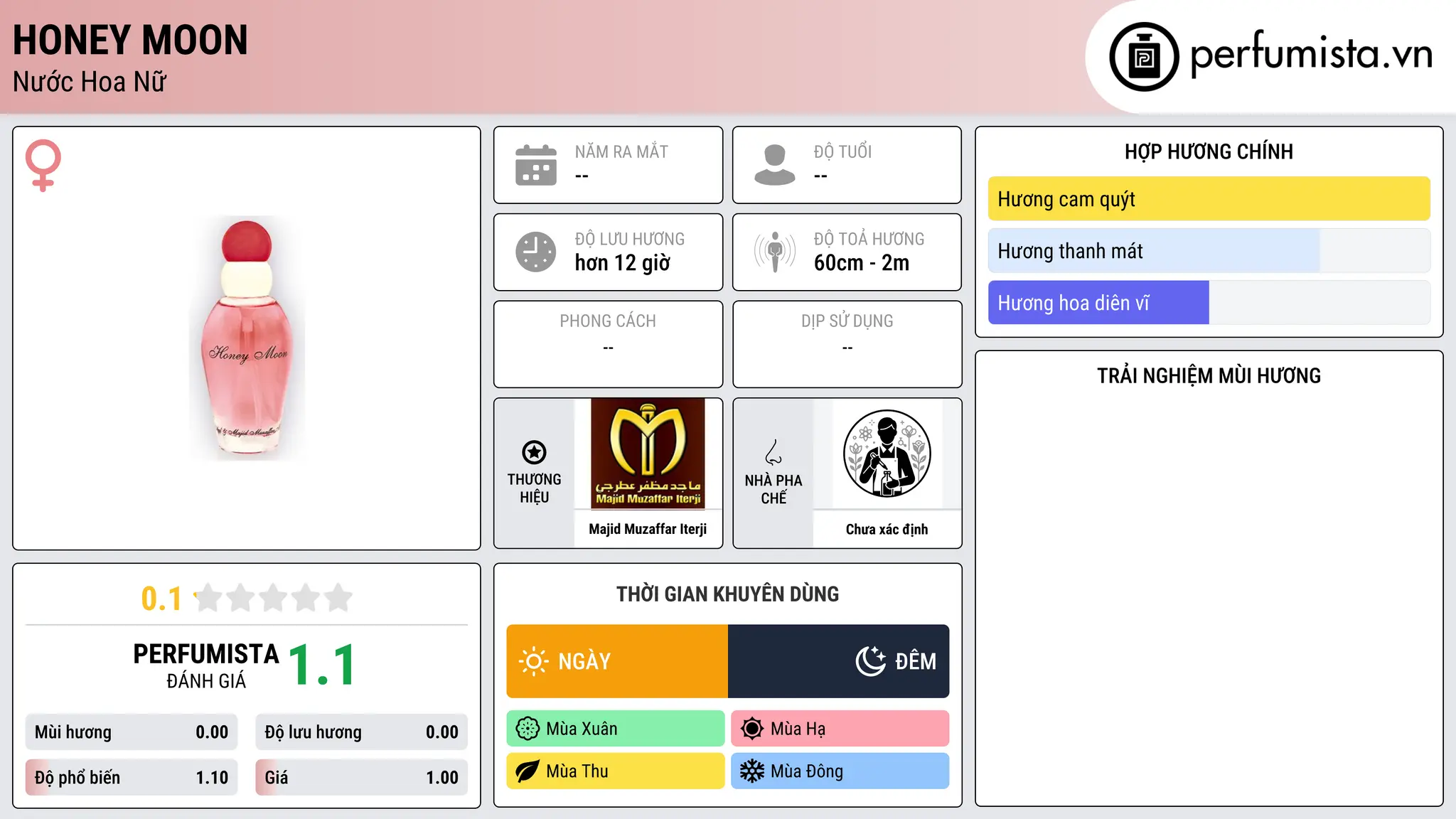Click the HONEY MOON title

click(x=131, y=41)
